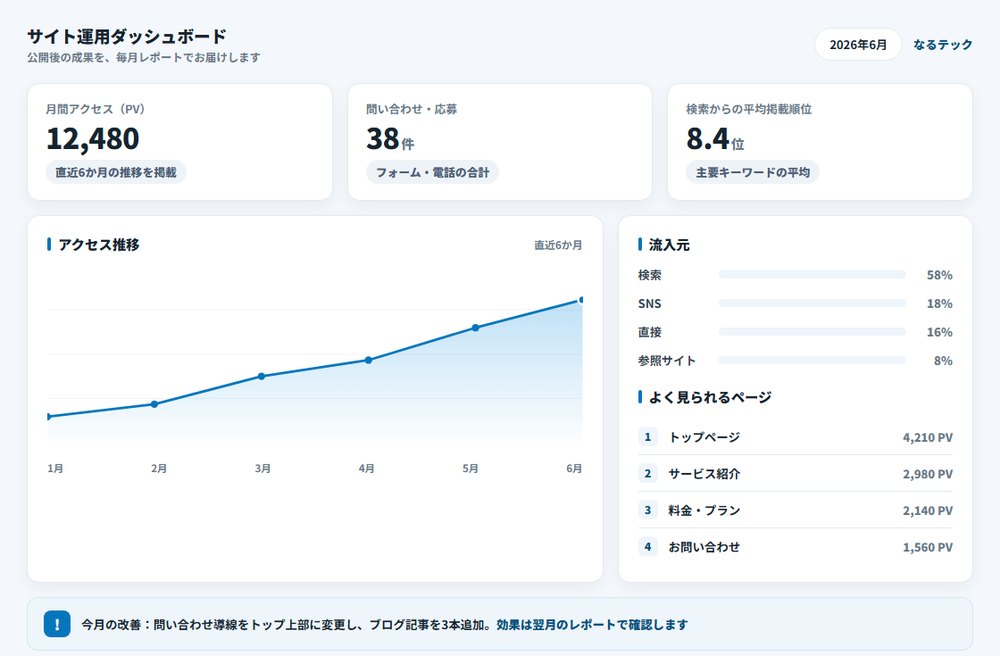Click the フォーム・電話の合計 badge
Screen dimensions: 1000x656
432,172
